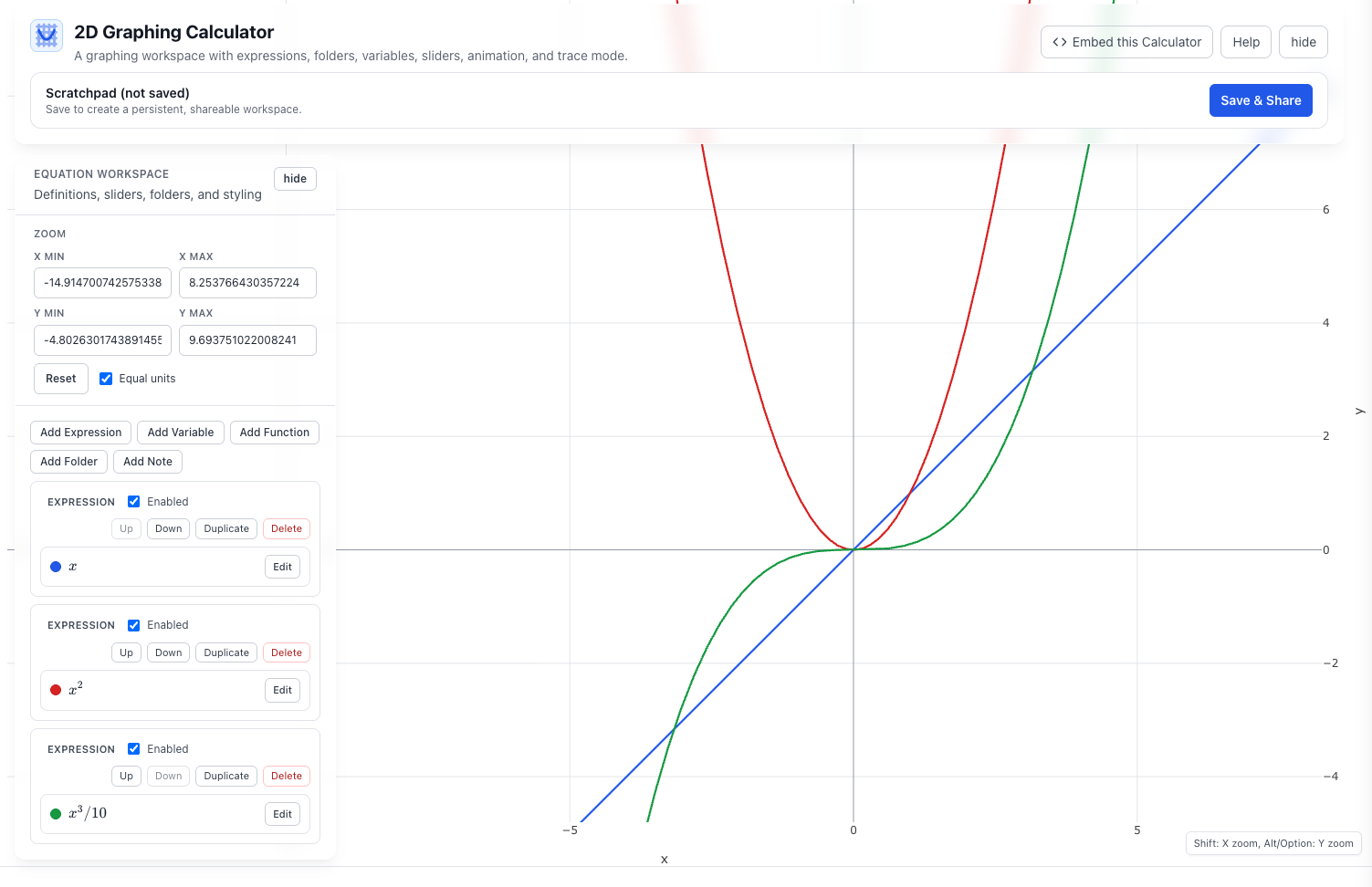The image size is (1372, 887).
Task: Click Embed this Calculator button
Action: pos(1126,42)
